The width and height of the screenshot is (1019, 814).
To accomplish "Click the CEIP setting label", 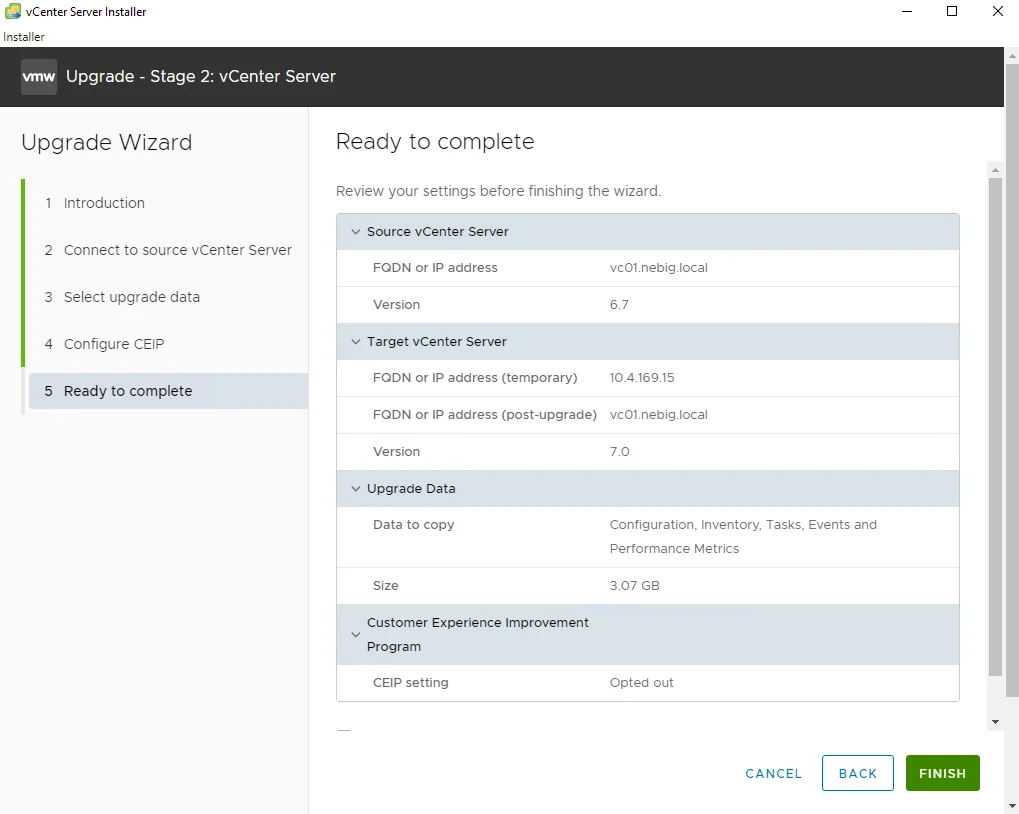I will [x=411, y=683].
